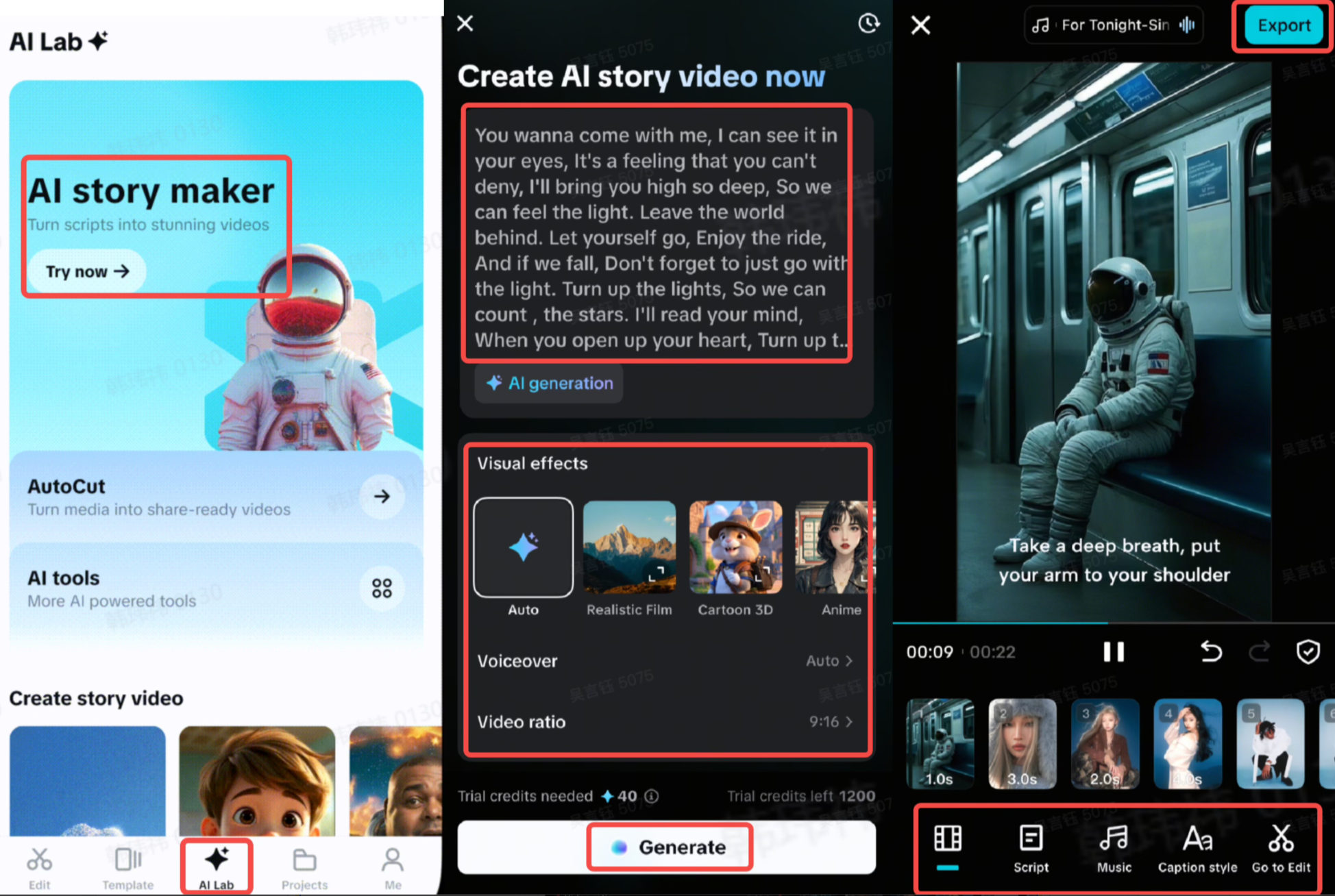Viewport: 1335px width, 896px height.
Task: Open the Projects tab
Action: point(304,867)
